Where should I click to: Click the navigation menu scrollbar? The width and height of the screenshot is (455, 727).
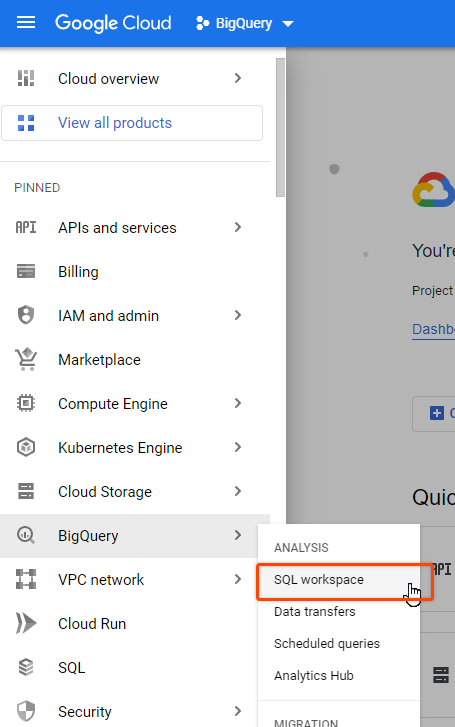[x=280, y=128]
